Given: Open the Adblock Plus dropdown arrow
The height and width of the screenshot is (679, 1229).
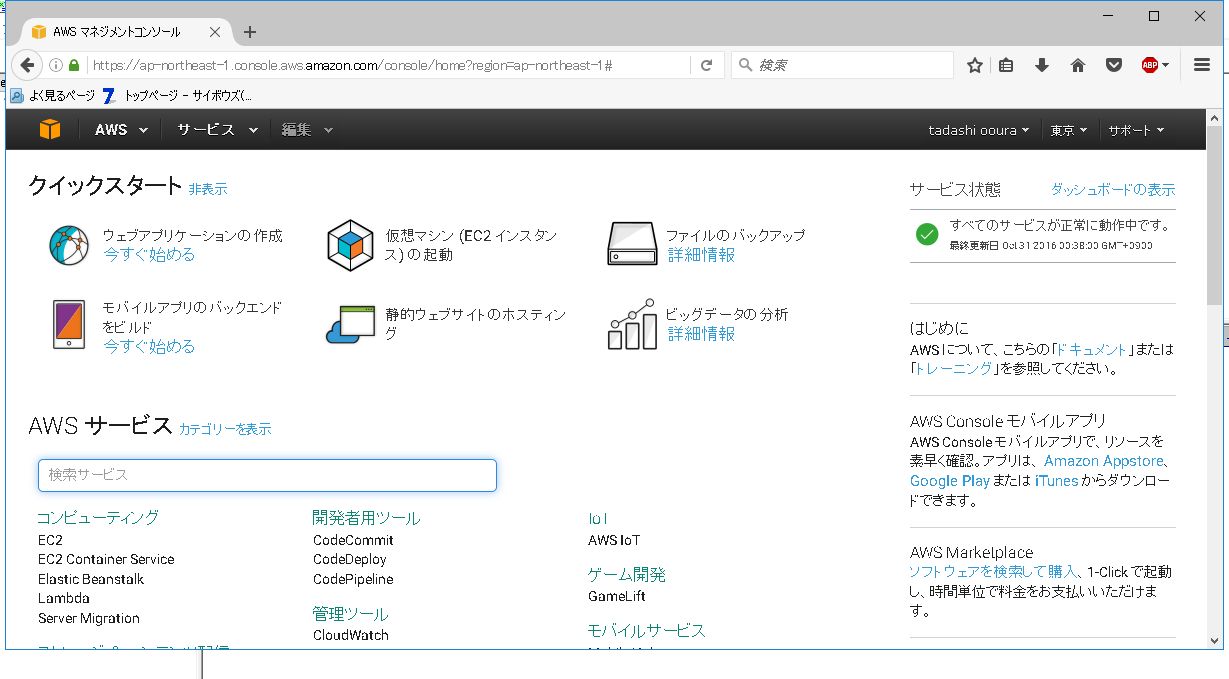Looking at the screenshot, I should pos(1166,66).
